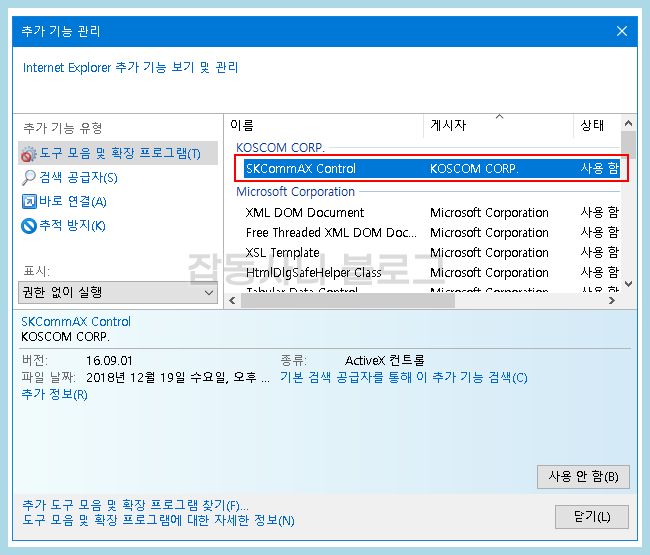This screenshot has width=650, height=555.
Task: Select 추적 방지(K) category
Action: point(72,226)
